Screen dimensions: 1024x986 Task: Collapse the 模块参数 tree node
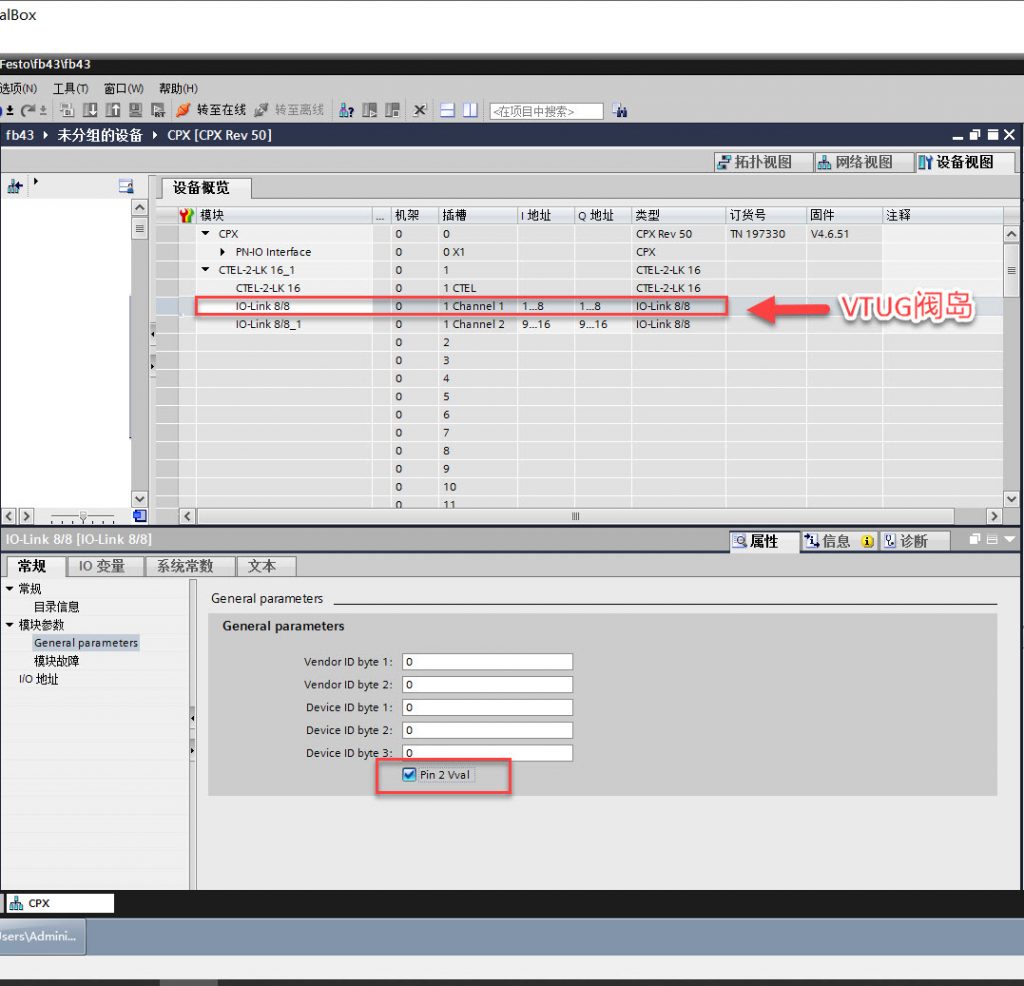point(10,625)
